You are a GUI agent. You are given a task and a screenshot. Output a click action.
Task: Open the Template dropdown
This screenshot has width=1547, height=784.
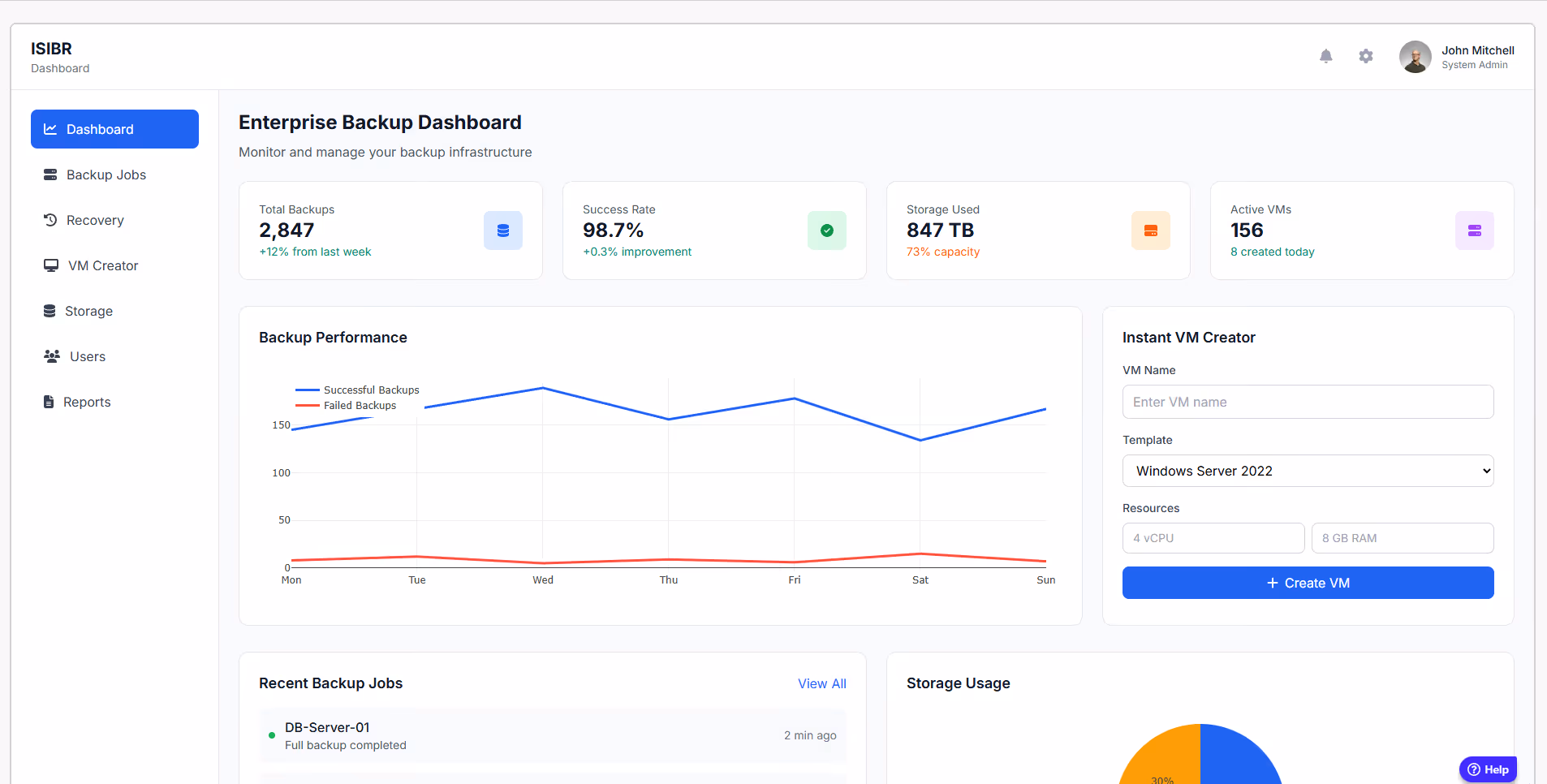tap(1308, 471)
